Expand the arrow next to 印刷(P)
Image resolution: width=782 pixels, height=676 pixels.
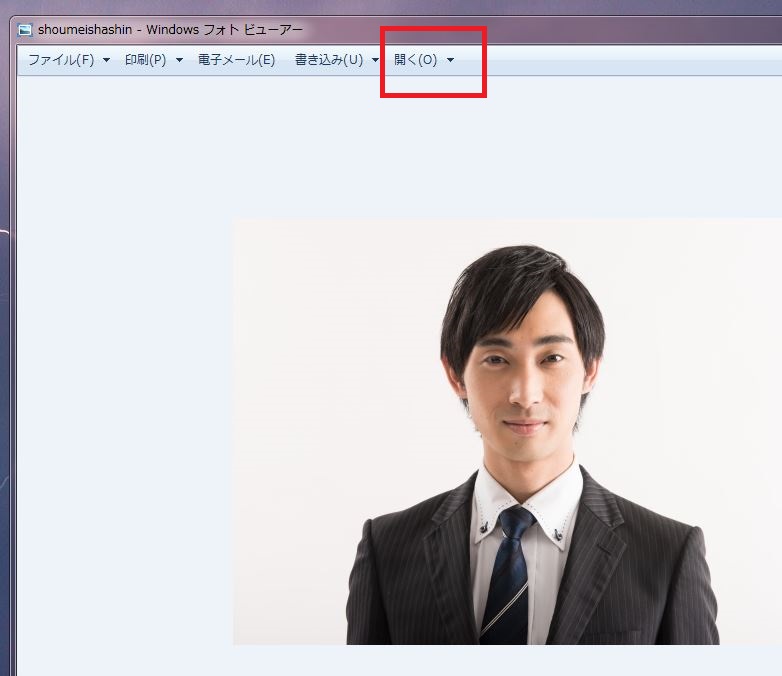pos(180,60)
